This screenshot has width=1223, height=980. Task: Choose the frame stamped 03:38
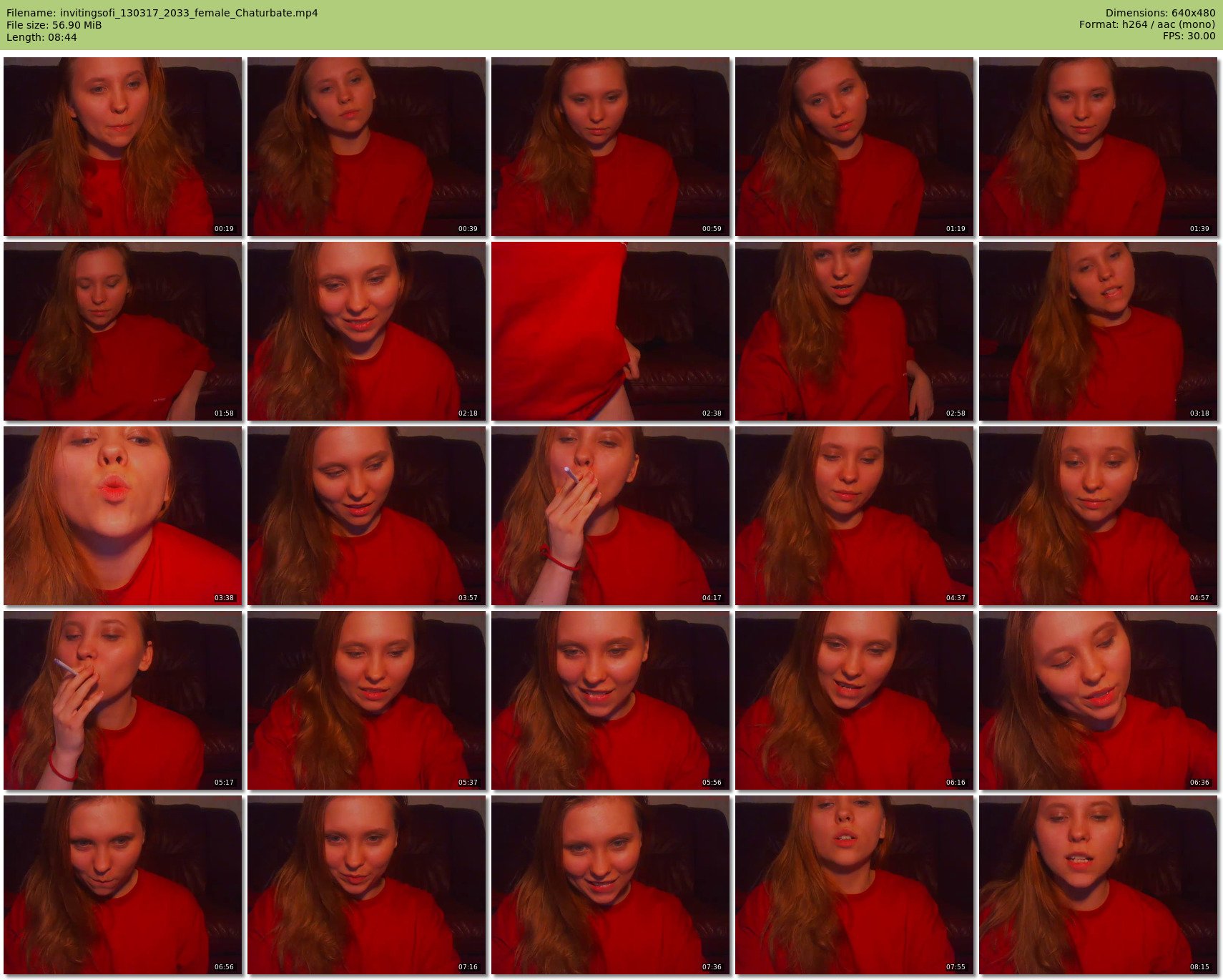[x=122, y=516]
